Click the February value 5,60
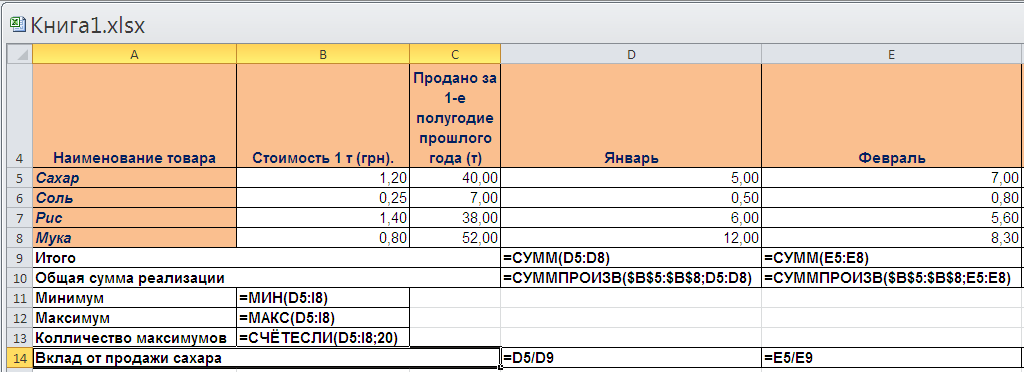Image resolution: width=1024 pixels, height=372 pixels. [891, 218]
